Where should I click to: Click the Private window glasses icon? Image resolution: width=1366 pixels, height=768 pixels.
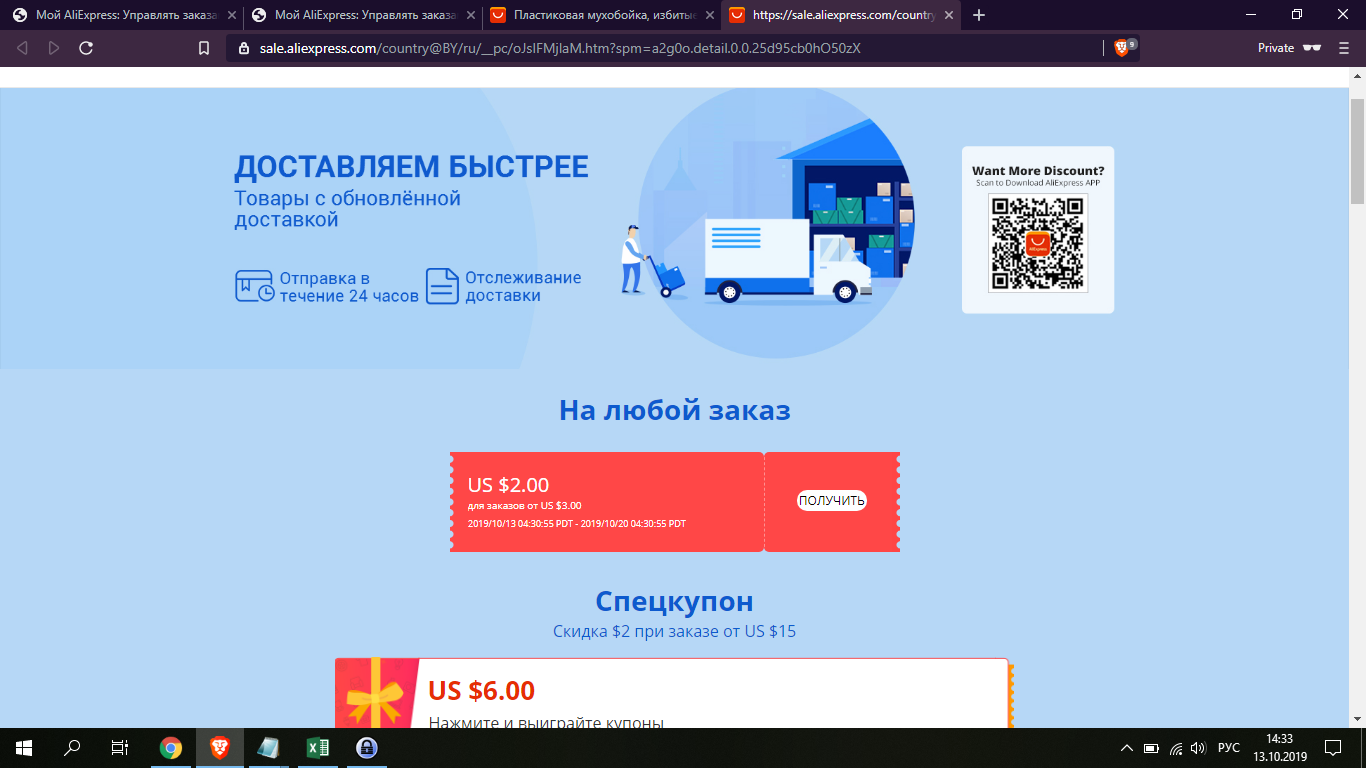click(1312, 48)
